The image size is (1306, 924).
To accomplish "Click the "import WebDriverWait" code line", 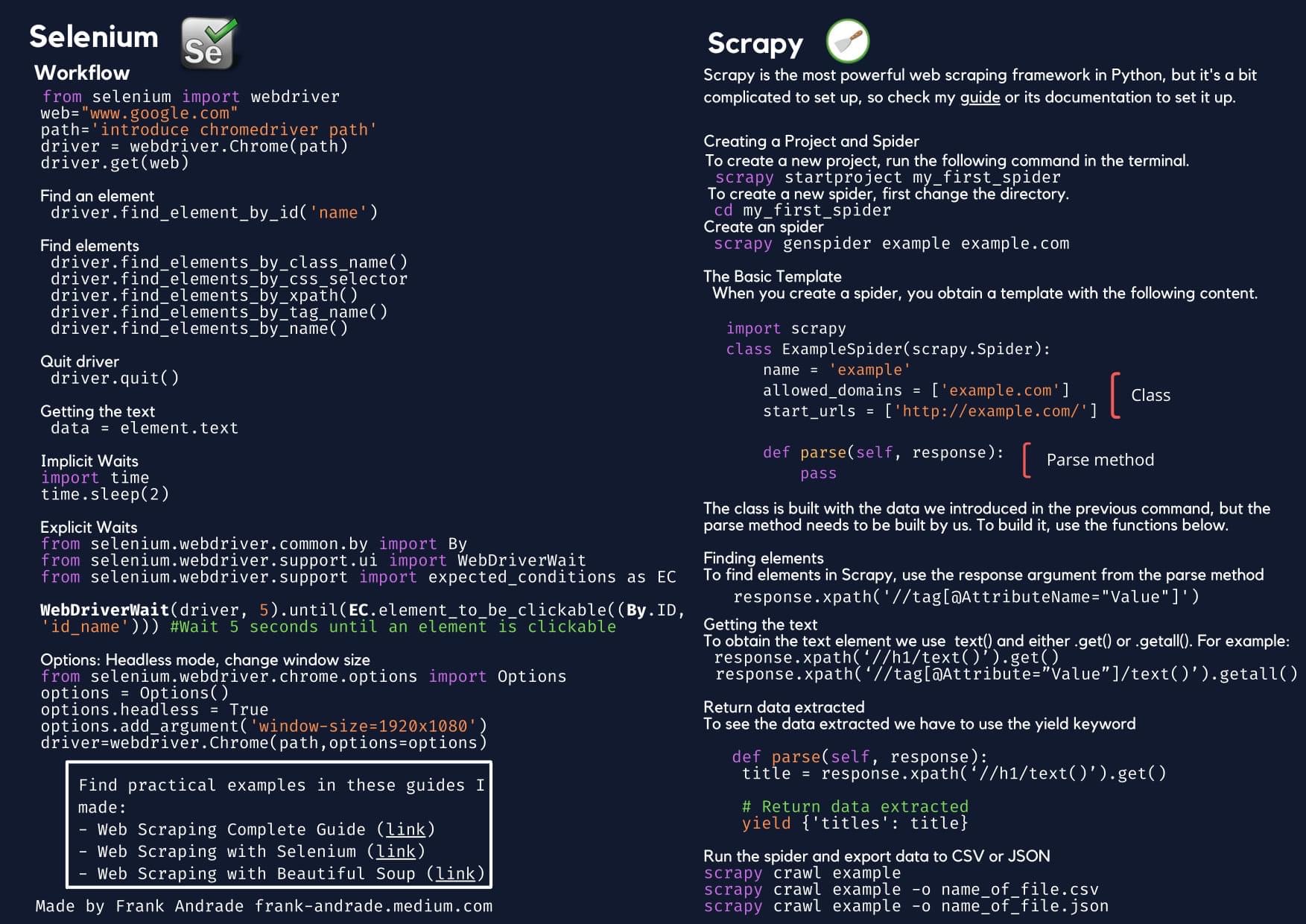I will pyautogui.click(x=314, y=560).
